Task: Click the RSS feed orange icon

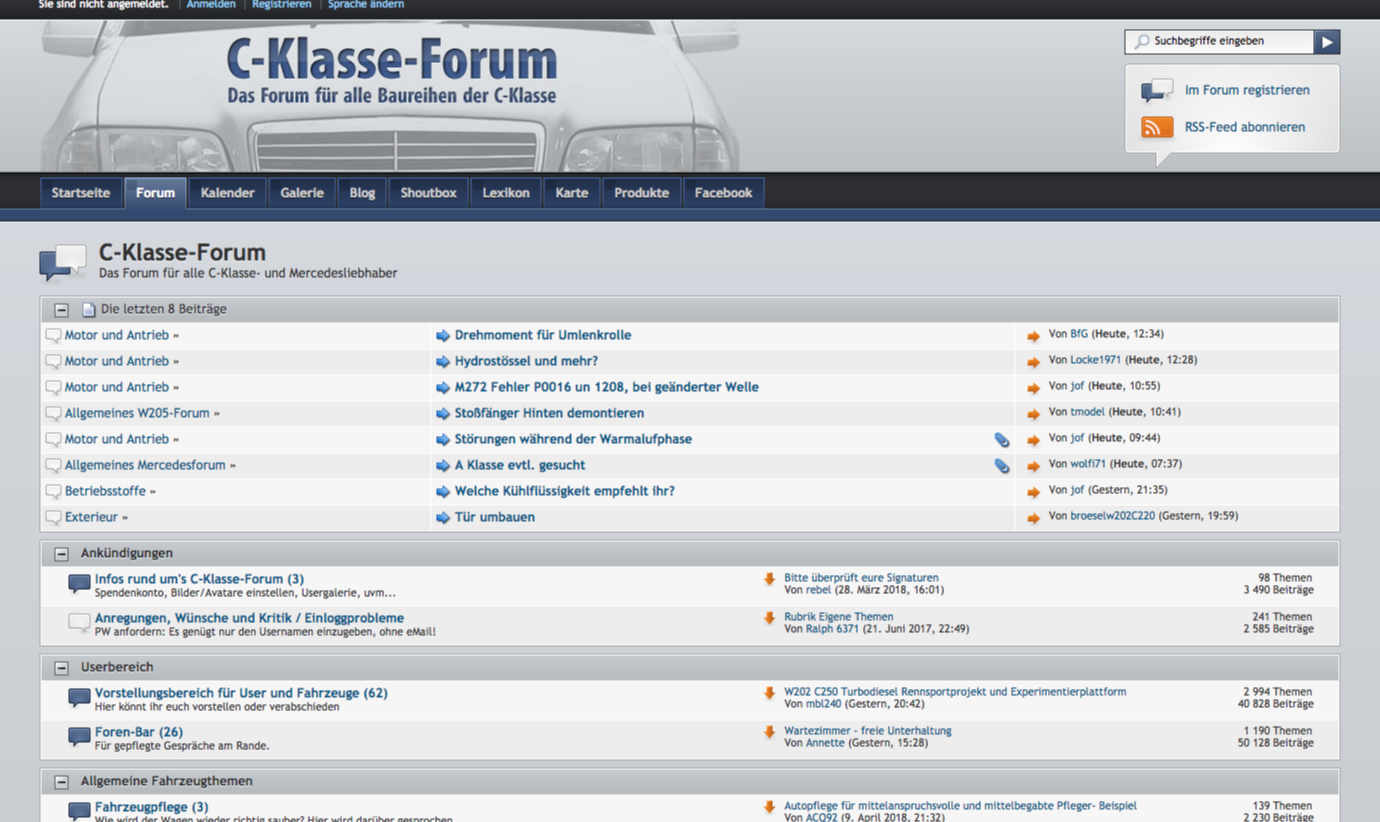Action: (x=1157, y=127)
